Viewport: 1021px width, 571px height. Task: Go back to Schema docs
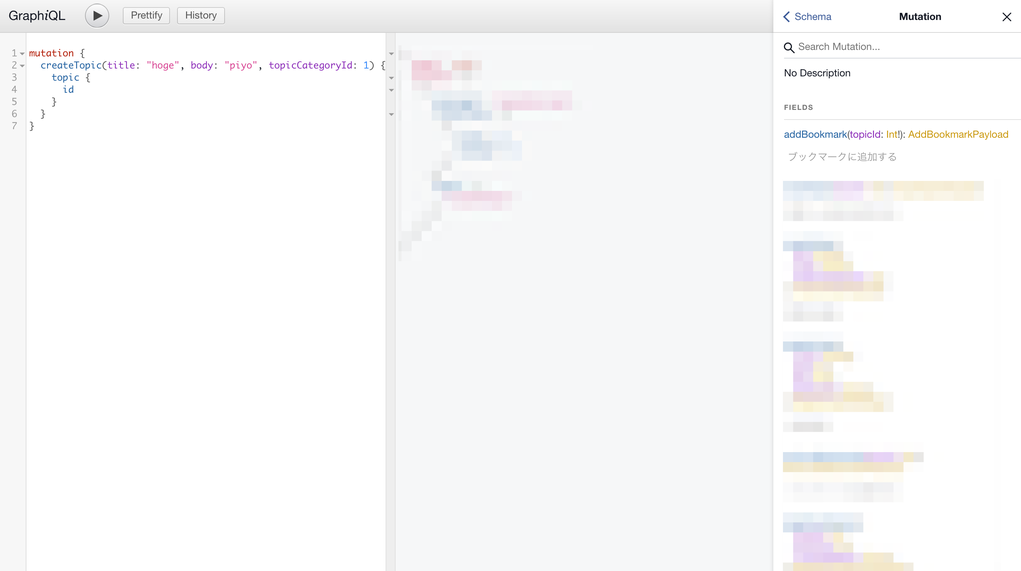807,17
